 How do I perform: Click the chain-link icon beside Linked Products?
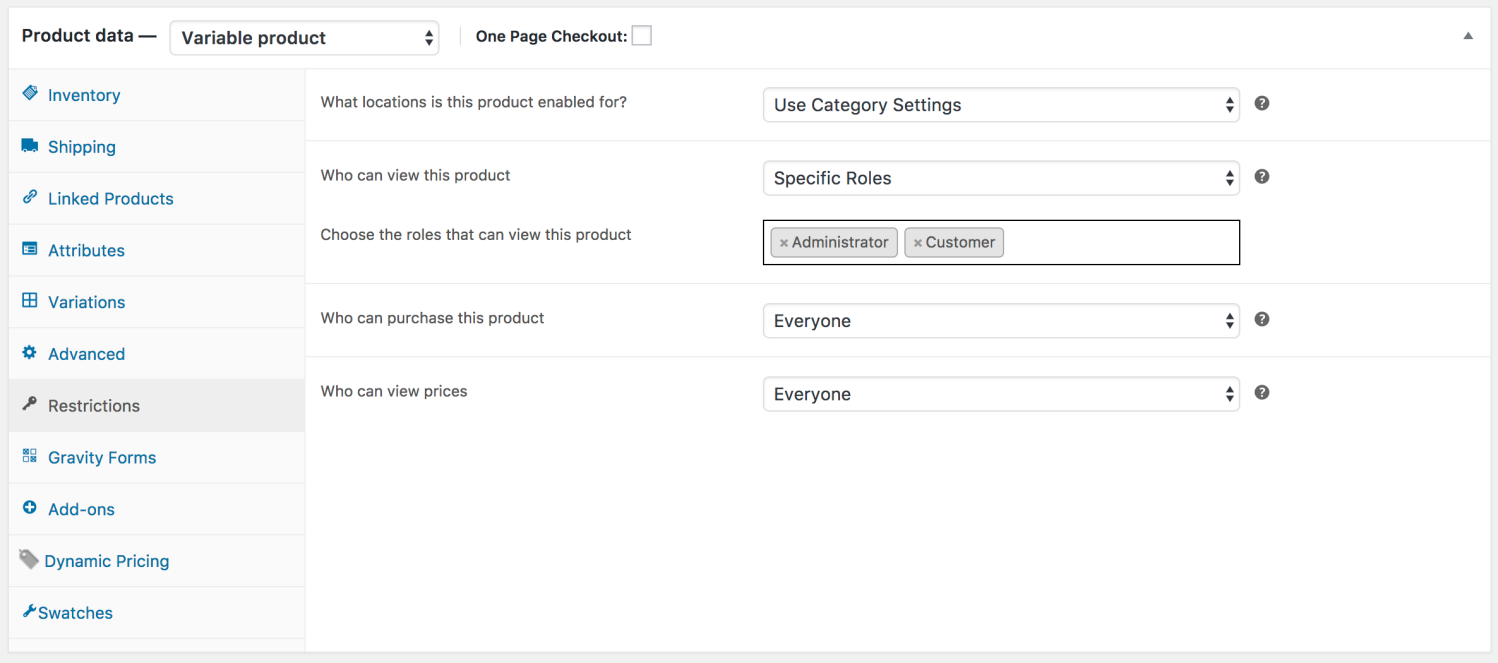[x=31, y=198]
